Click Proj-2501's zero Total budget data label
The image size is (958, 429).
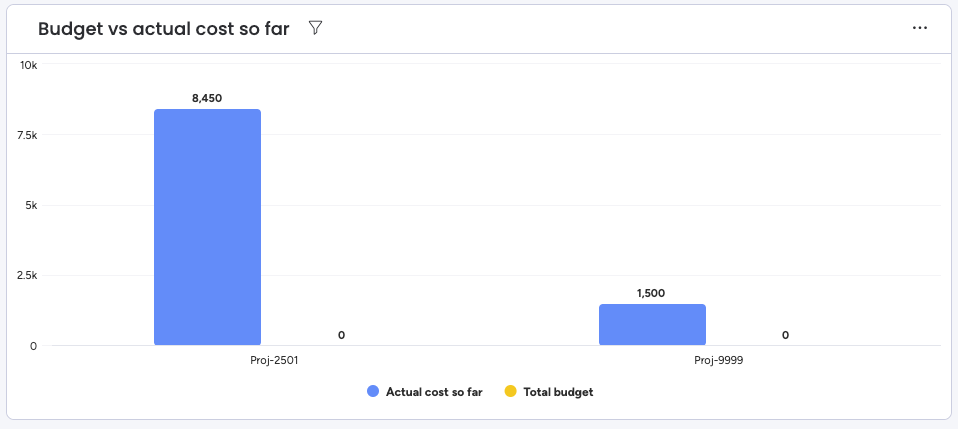(341, 335)
